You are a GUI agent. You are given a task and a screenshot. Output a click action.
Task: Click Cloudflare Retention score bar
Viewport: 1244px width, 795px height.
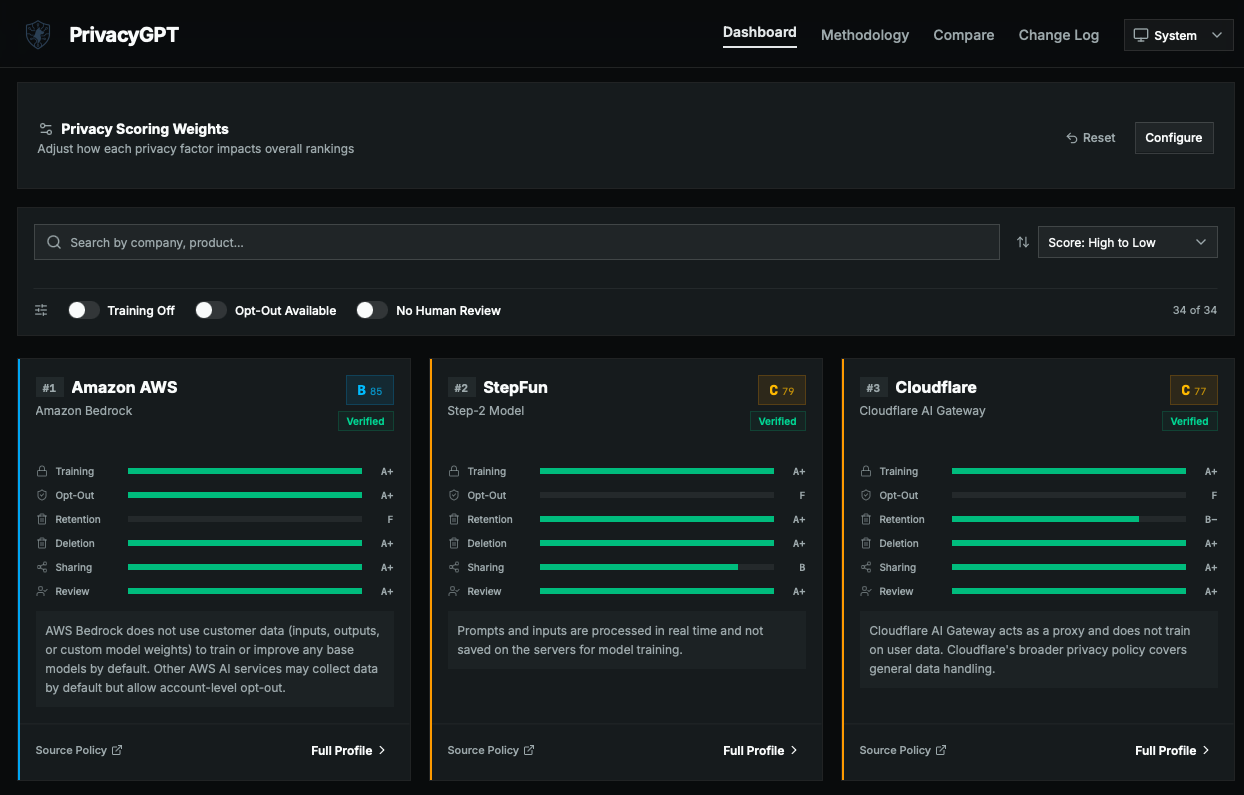point(1069,519)
